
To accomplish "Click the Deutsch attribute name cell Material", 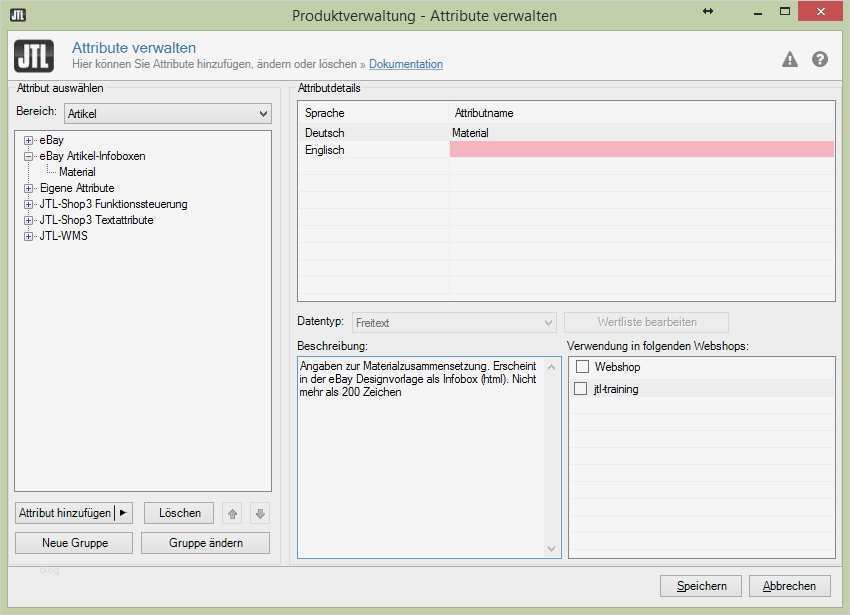I will point(642,133).
